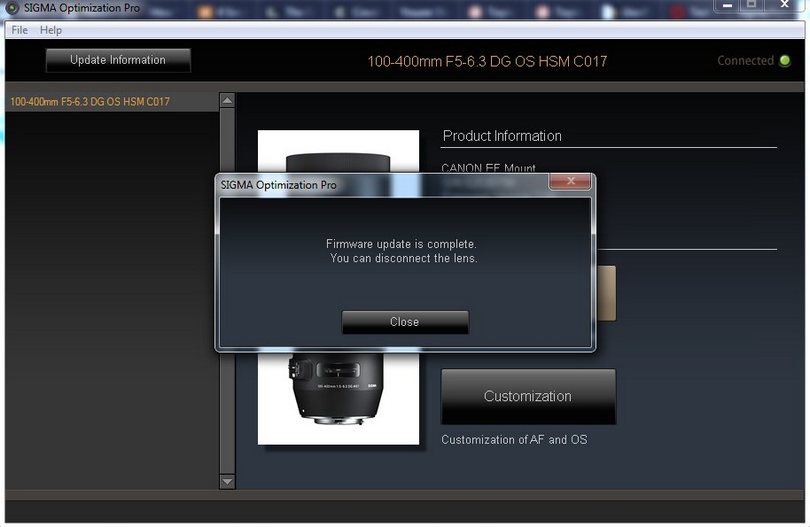The height and width of the screenshot is (527, 810).
Task: Open the Help menu
Action: 51,30
